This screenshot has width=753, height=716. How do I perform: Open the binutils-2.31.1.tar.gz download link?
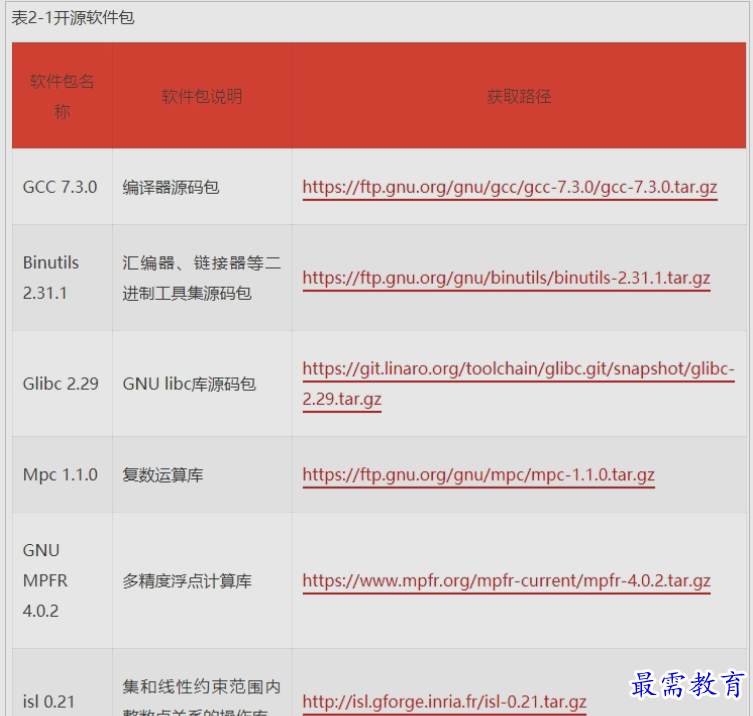click(506, 278)
